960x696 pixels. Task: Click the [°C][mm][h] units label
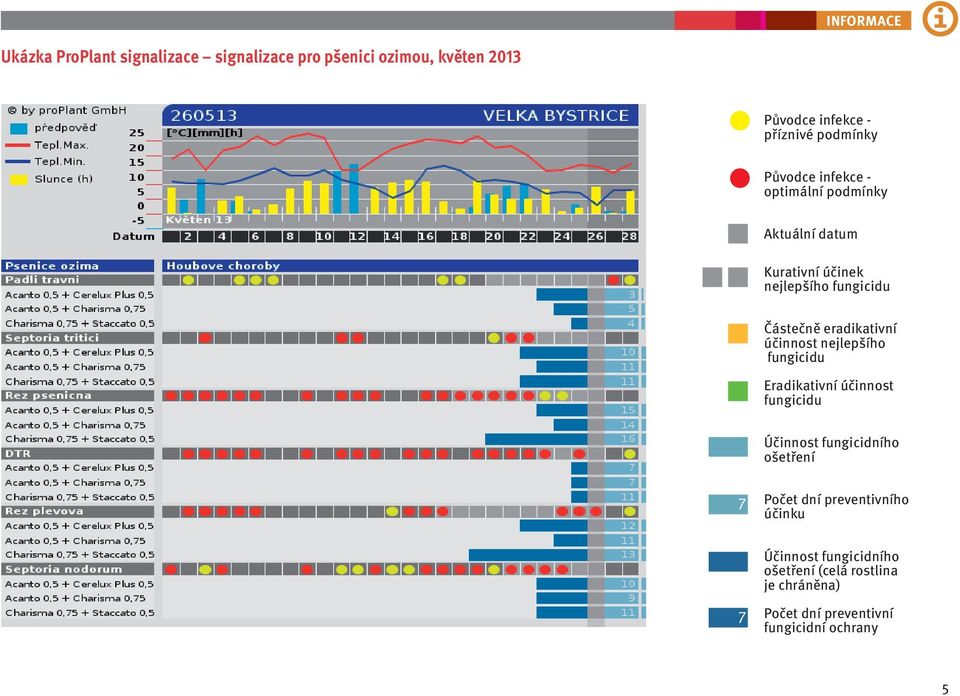(x=204, y=132)
